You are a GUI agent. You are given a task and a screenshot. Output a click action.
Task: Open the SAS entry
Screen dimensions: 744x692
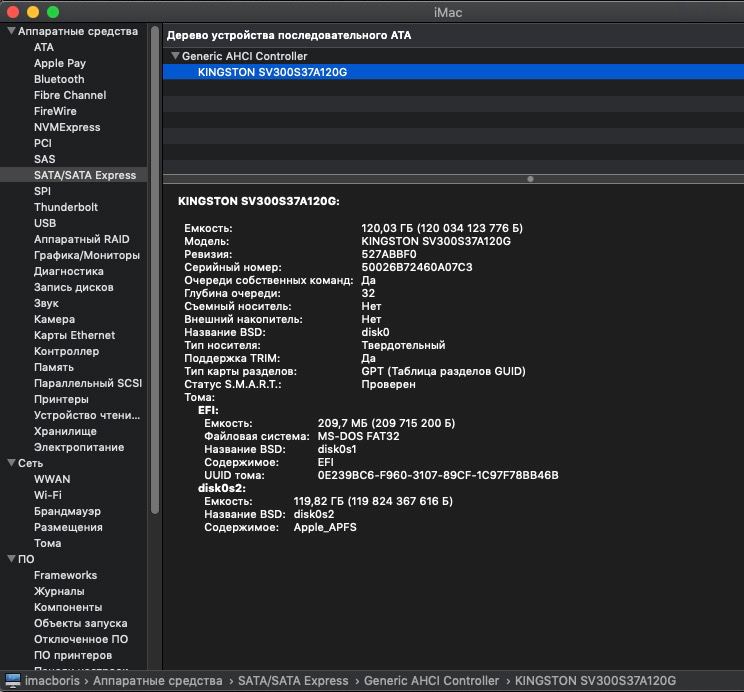click(45, 159)
